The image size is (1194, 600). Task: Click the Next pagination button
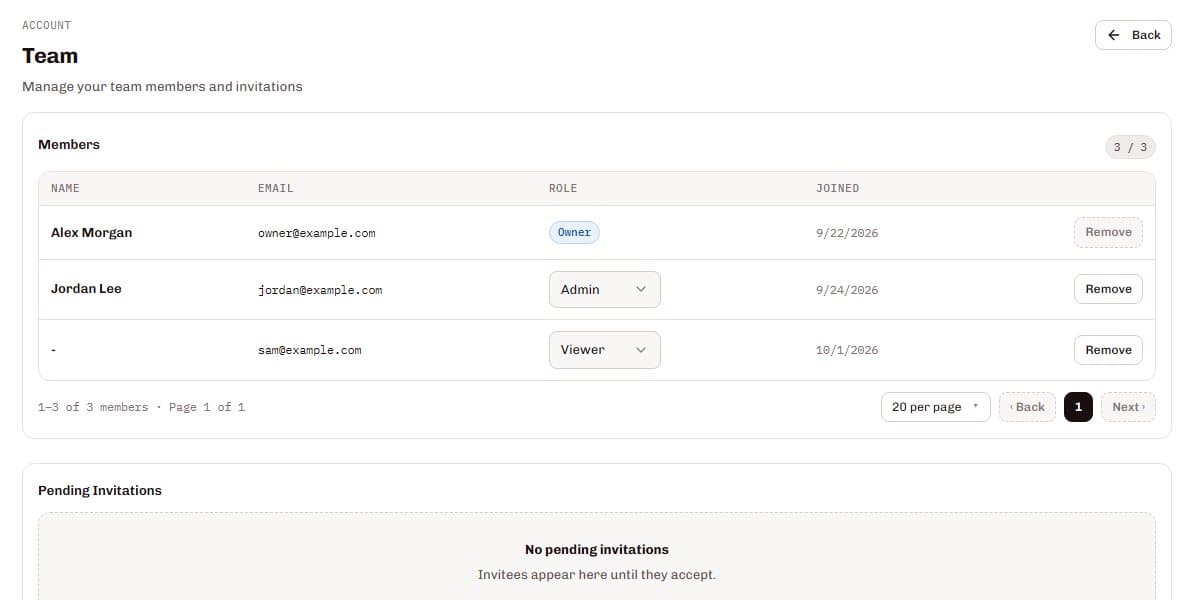point(1128,407)
